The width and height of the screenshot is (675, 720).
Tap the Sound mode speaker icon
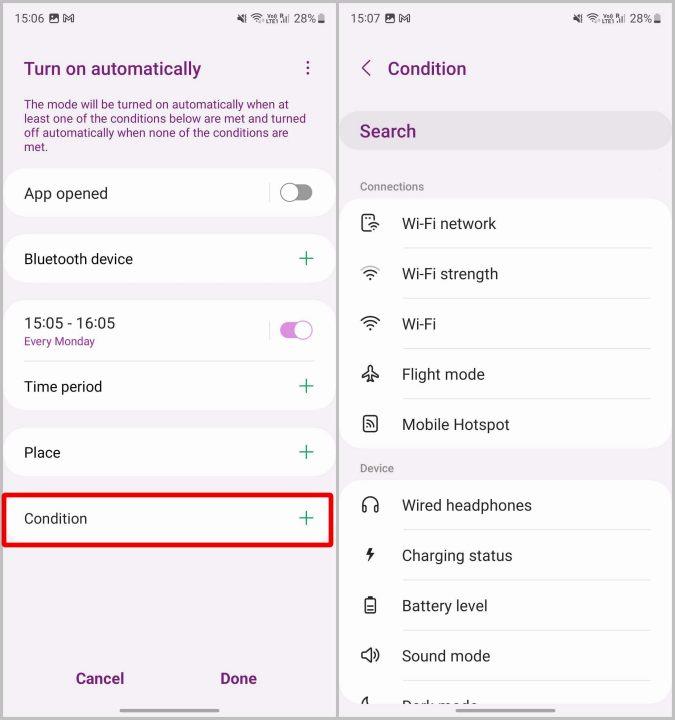click(x=370, y=655)
